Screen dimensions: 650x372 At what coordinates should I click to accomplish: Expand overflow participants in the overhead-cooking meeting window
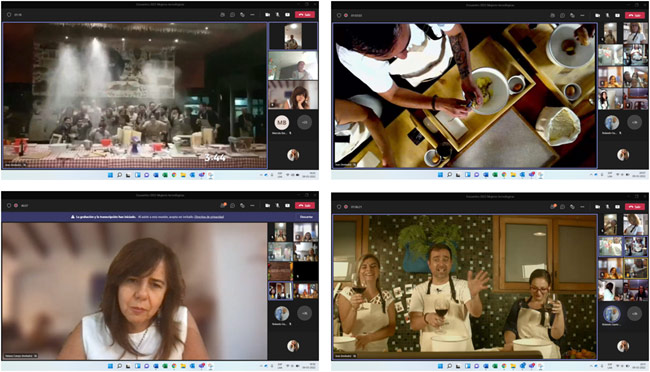pos(634,122)
